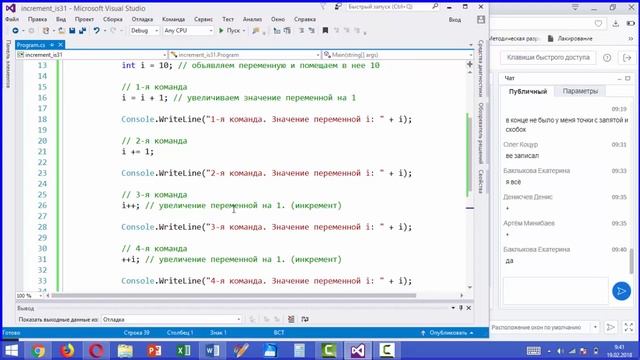Screen dimensions: 640x360
Task: Open the Обозреватель решений side tab
Action: click(x=481, y=133)
